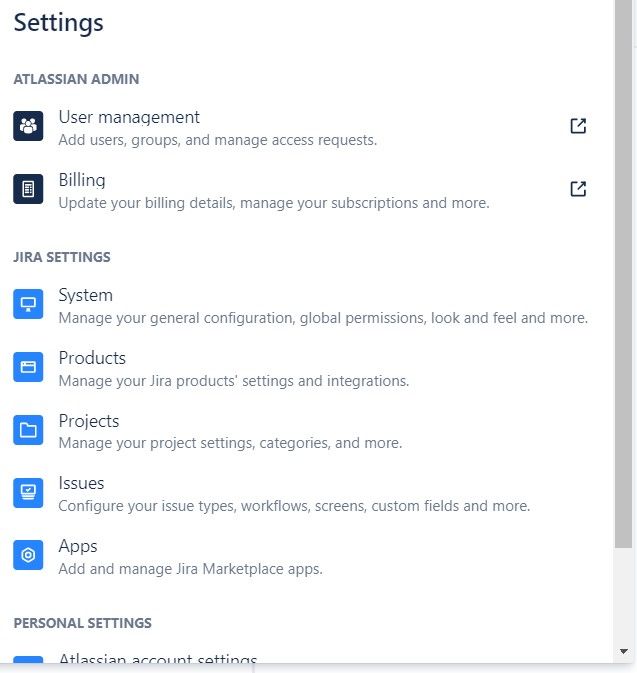Click 'Manage your general configuration' description
The image size is (637, 673).
323,318
